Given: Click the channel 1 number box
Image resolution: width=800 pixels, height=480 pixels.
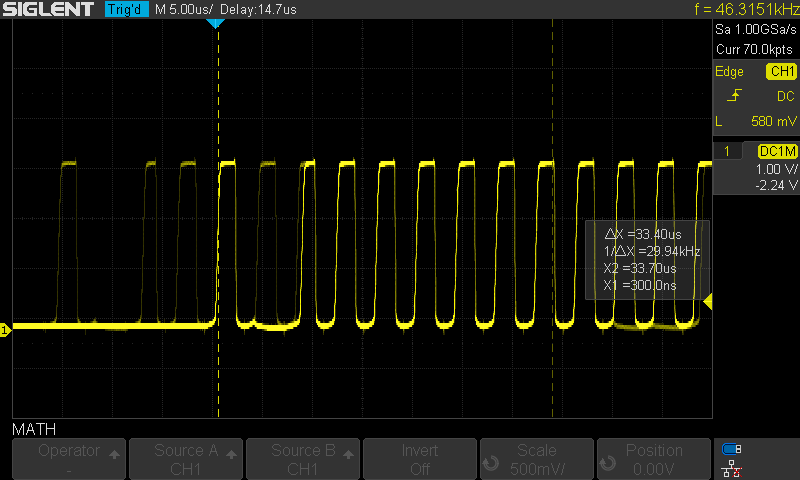Looking at the screenshot, I should (727, 151).
